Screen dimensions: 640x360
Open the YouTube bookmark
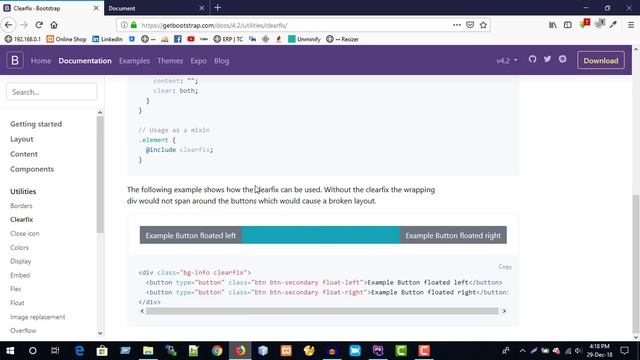191,39
